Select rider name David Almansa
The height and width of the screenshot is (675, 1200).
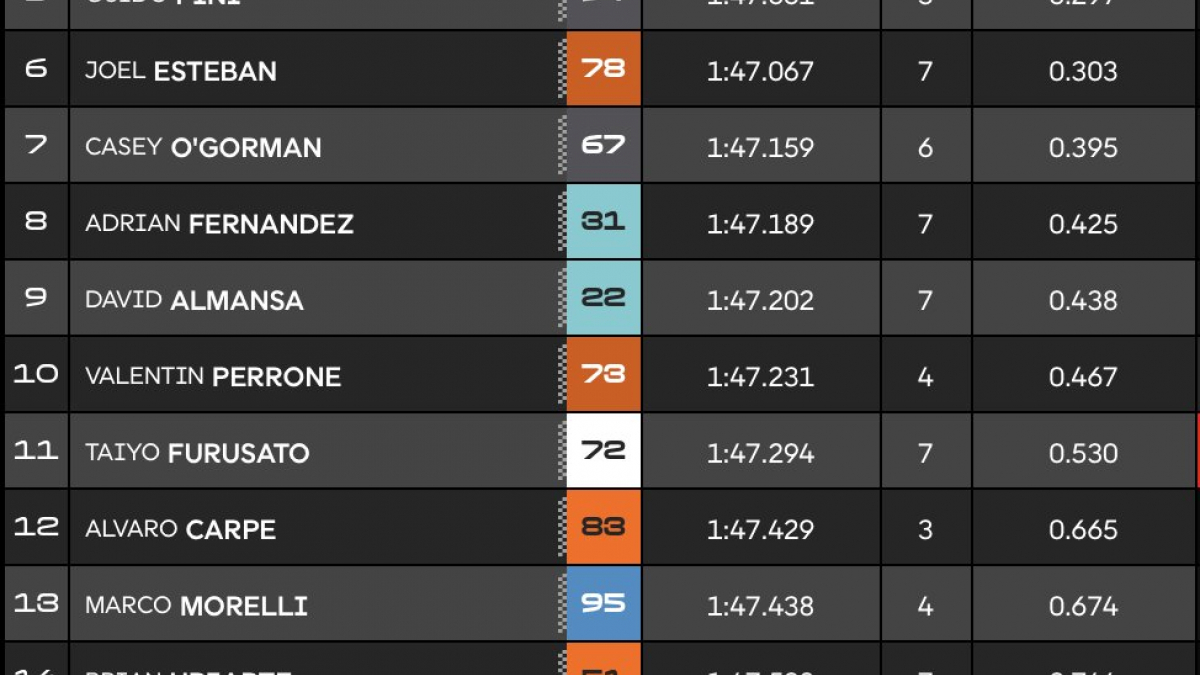[x=194, y=300]
